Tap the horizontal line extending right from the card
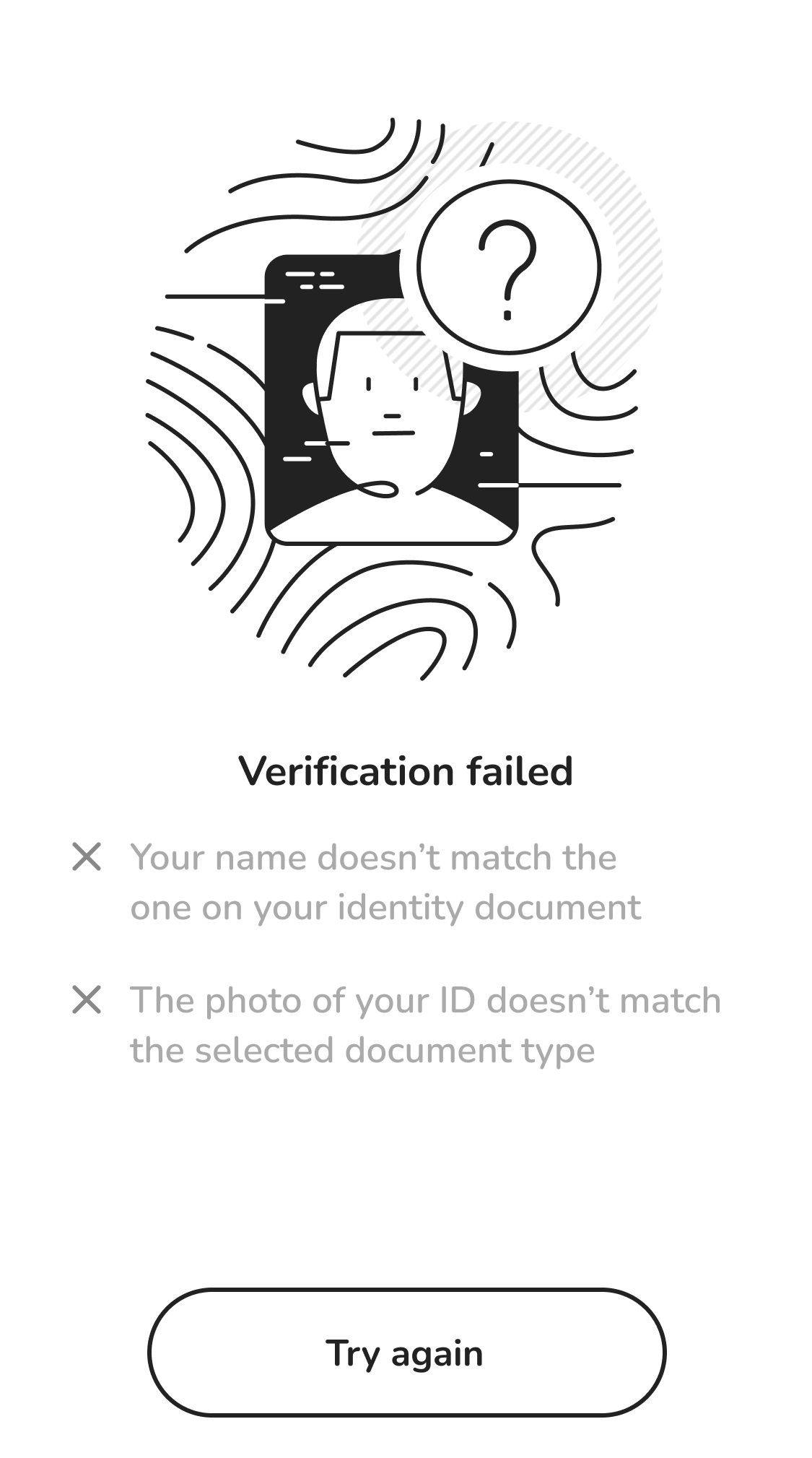The width and height of the screenshot is (812, 1458). coord(570,485)
